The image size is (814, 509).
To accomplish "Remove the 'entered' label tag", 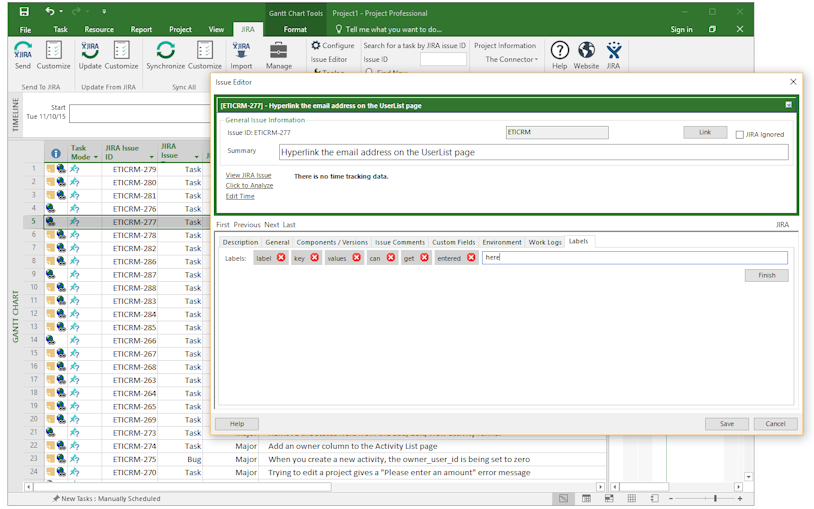I will pyautogui.click(x=471, y=258).
